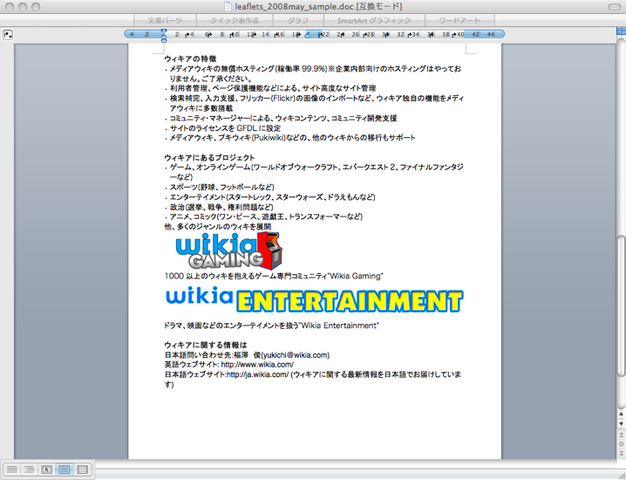Click the first-line indent marker on the ruler
The height and width of the screenshot is (480, 626).
click(163, 32)
